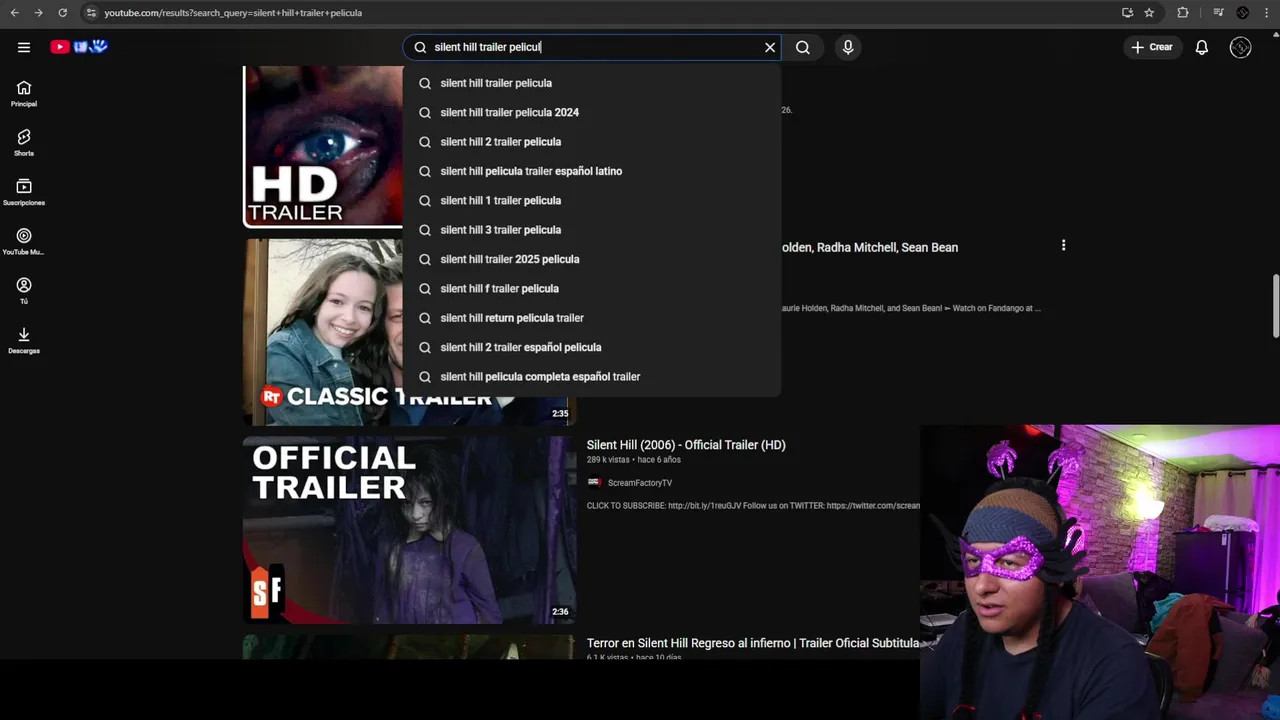This screenshot has height=720, width=1280.
Task: Open YouTube Music in the sidebar
Action: [24, 242]
